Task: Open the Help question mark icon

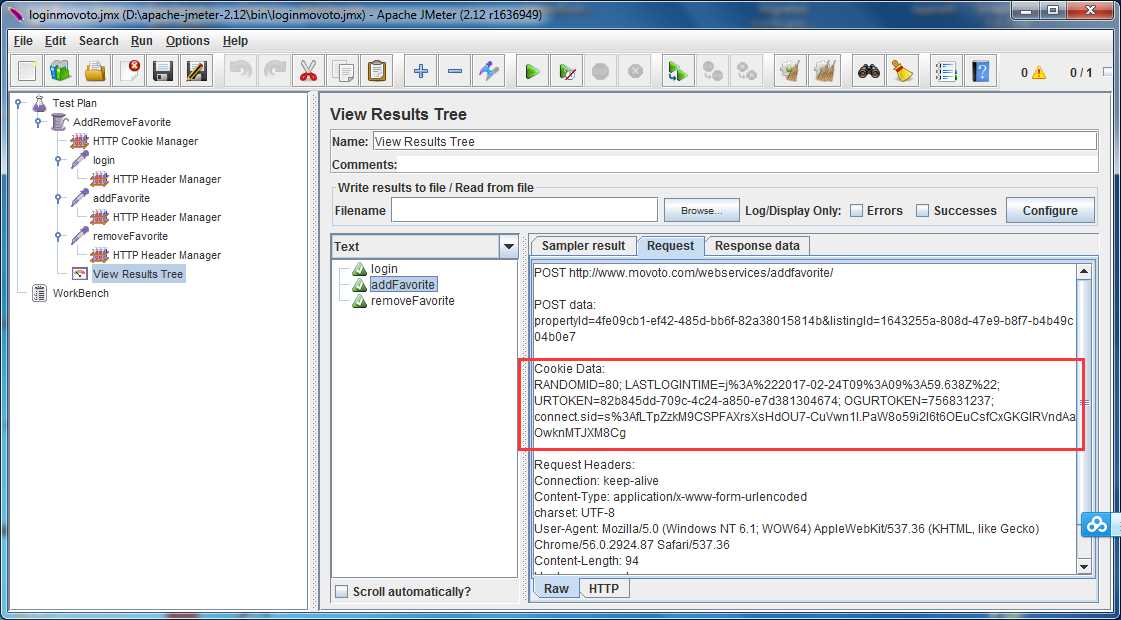Action: point(980,72)
